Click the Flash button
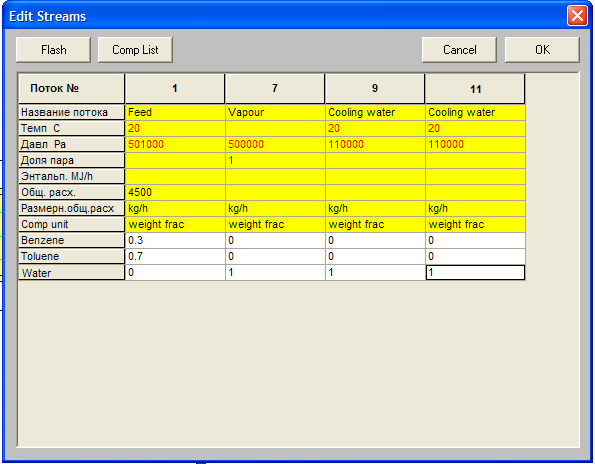The width and height of the screenshot is (595, 464). [x=54, y=50]
